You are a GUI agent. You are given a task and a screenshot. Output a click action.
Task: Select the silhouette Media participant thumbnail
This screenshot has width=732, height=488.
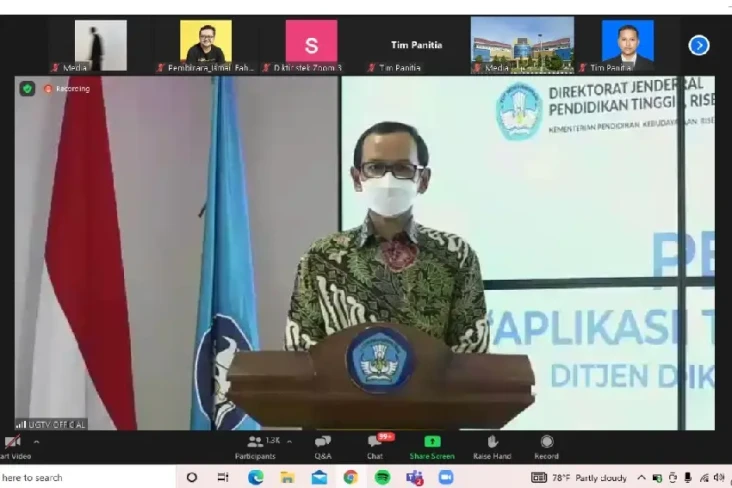[100, 46]
